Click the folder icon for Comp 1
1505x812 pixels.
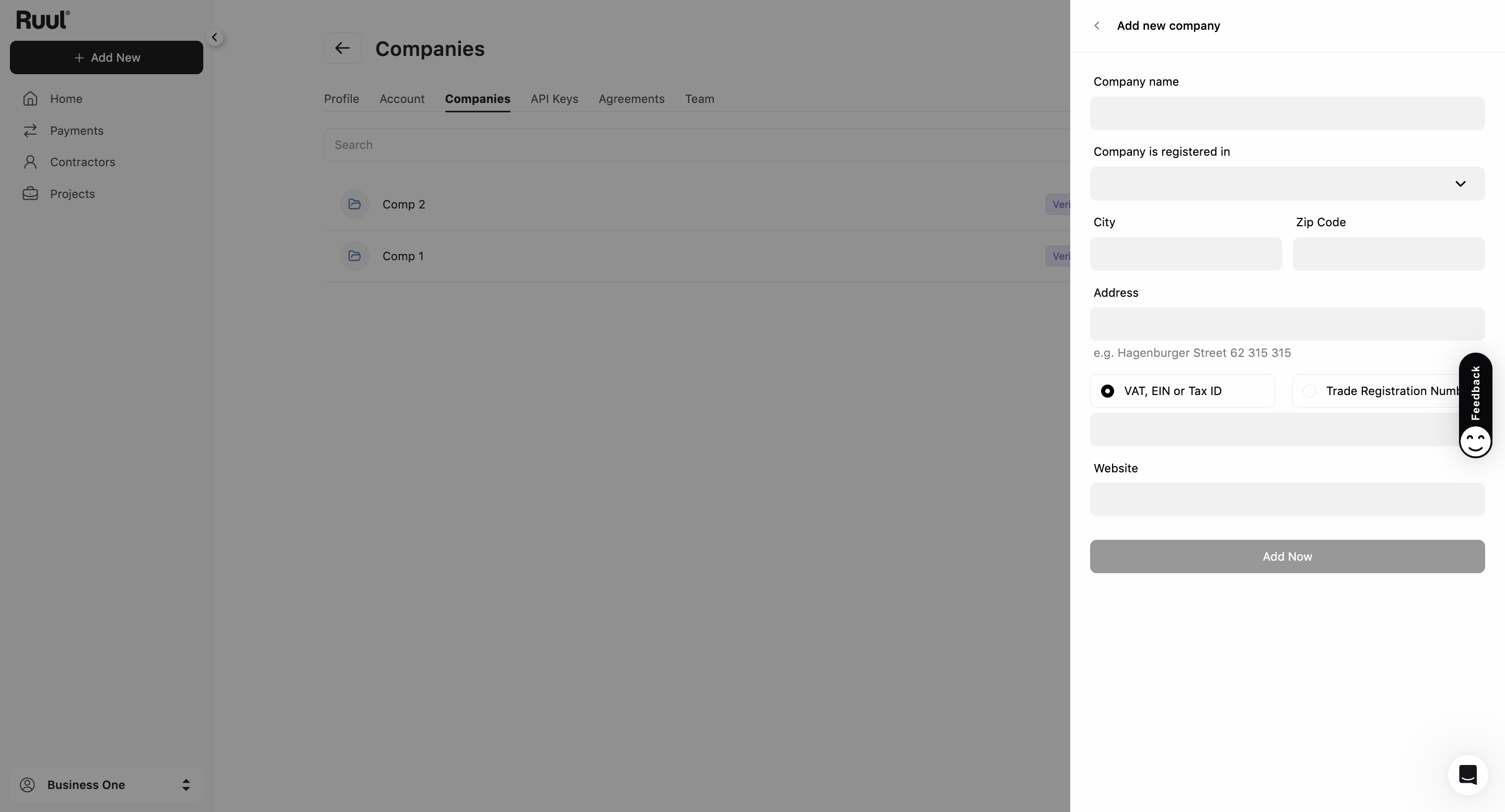pyautogui.click(x=355, y=256)
